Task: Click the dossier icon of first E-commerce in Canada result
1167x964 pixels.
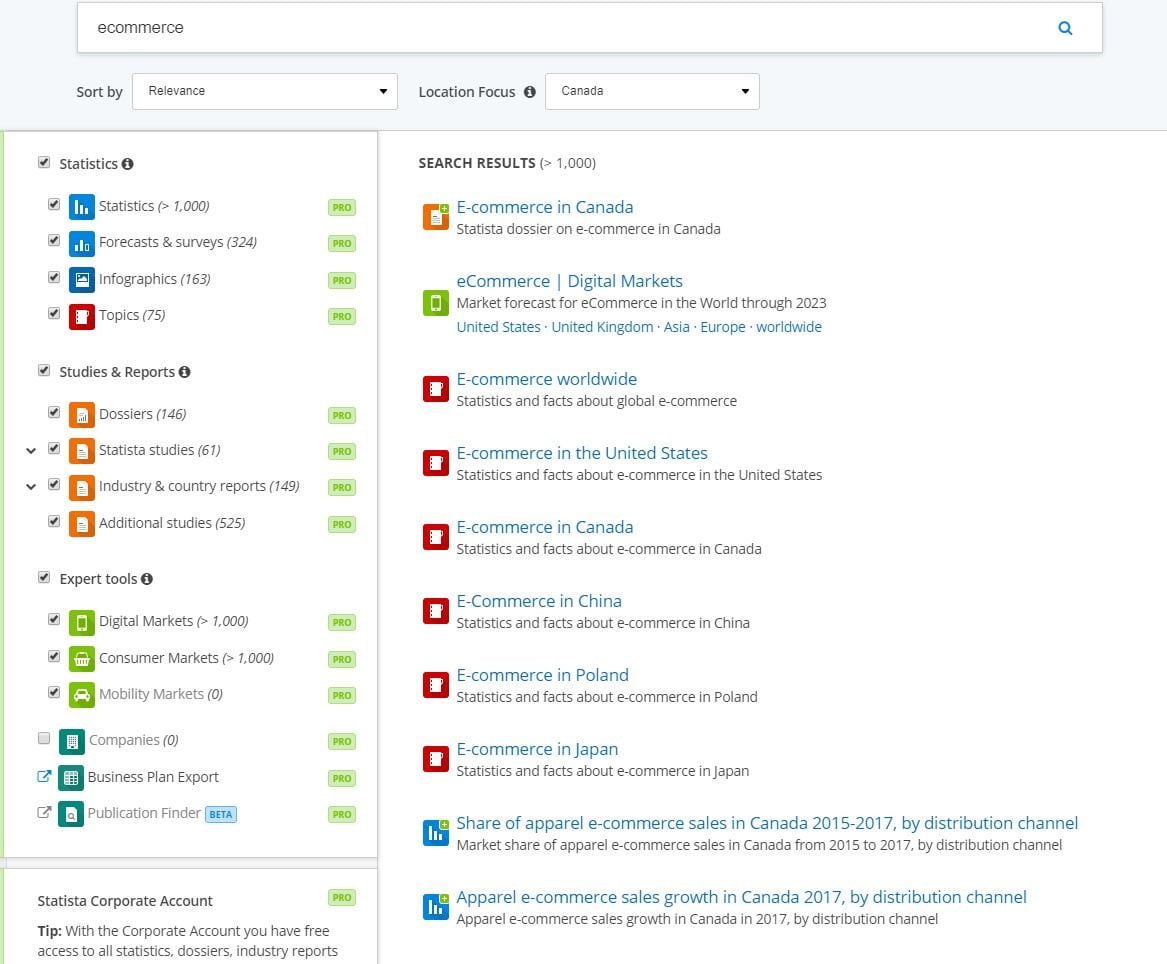Action: [436, 217]
